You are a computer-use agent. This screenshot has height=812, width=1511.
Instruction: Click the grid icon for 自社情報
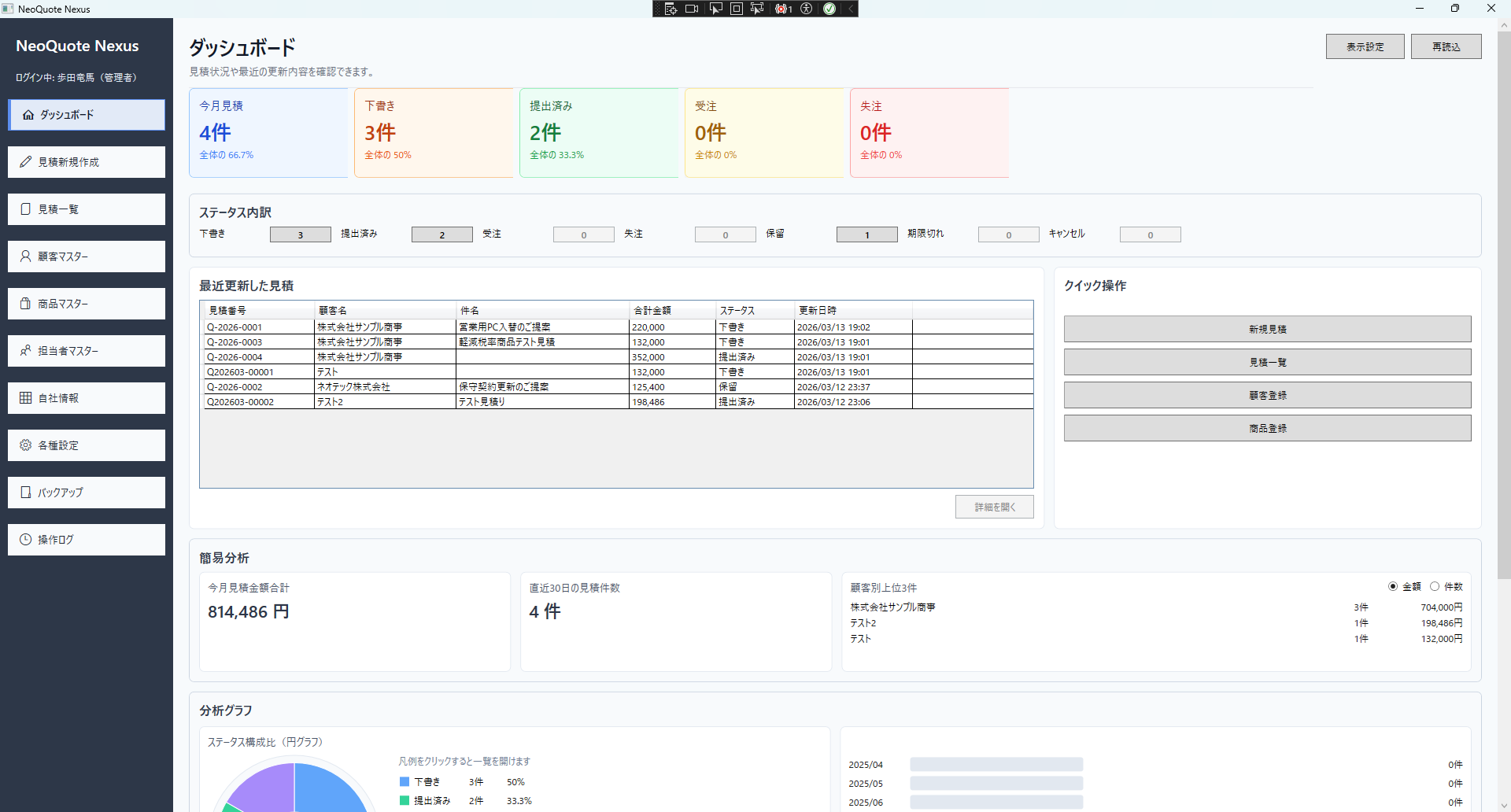26,398
